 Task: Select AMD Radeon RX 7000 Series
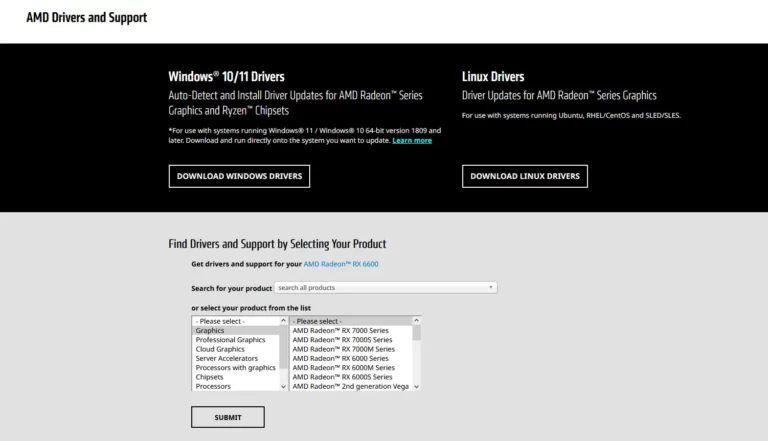(x=351, y=331)
